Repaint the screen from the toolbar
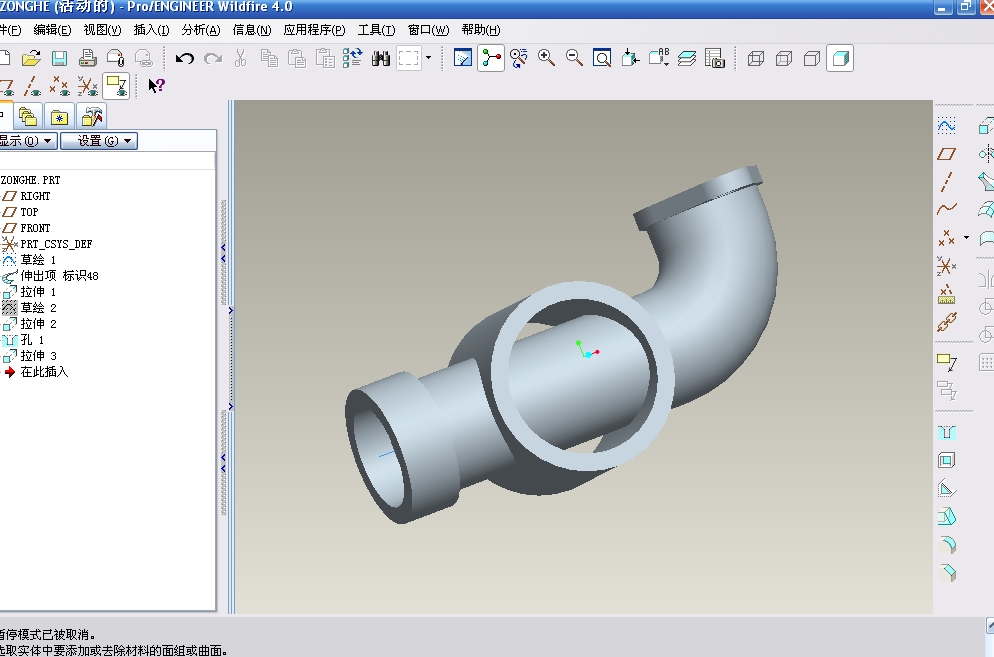994x657 pixels. pos(463,58)
